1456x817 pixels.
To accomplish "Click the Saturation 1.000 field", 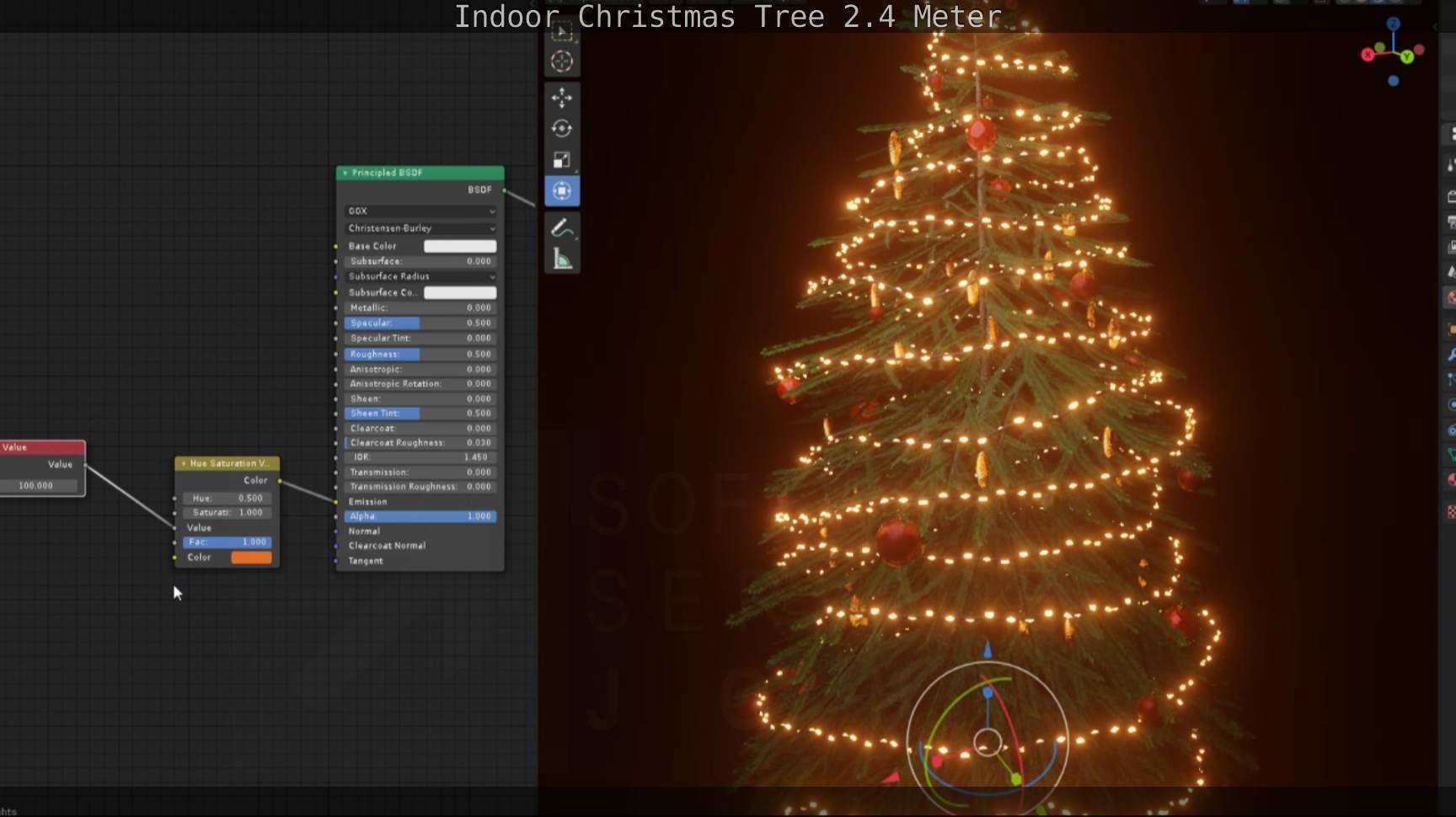I will coord(227,513).
